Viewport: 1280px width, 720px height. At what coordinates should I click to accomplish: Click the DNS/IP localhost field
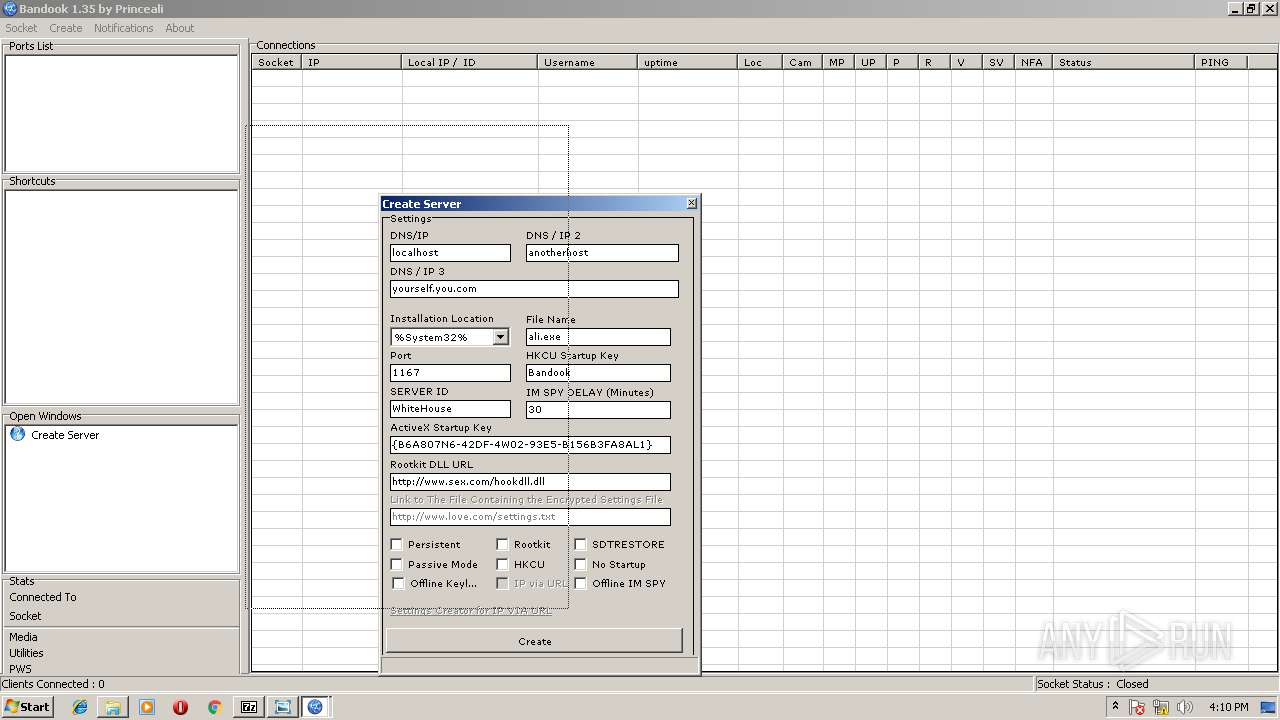coord(450,253)
